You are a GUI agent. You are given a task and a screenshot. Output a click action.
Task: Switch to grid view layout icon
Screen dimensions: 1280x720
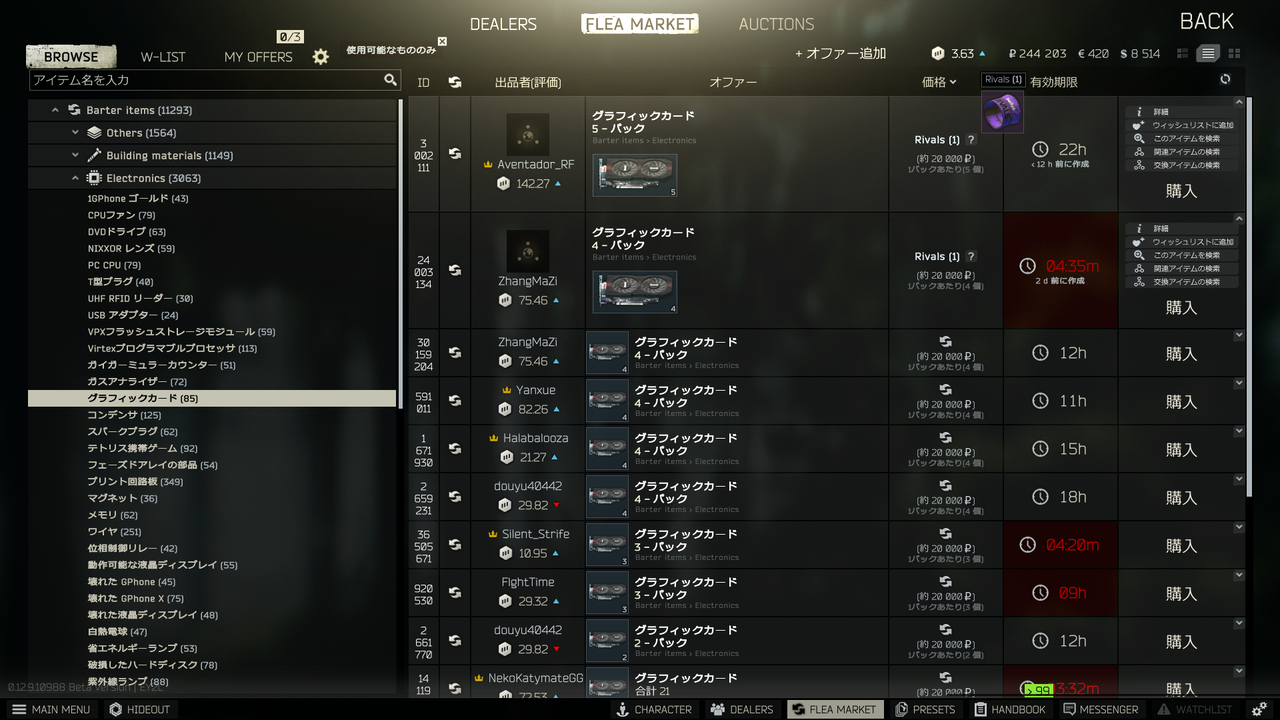(x=1234, y=54)
